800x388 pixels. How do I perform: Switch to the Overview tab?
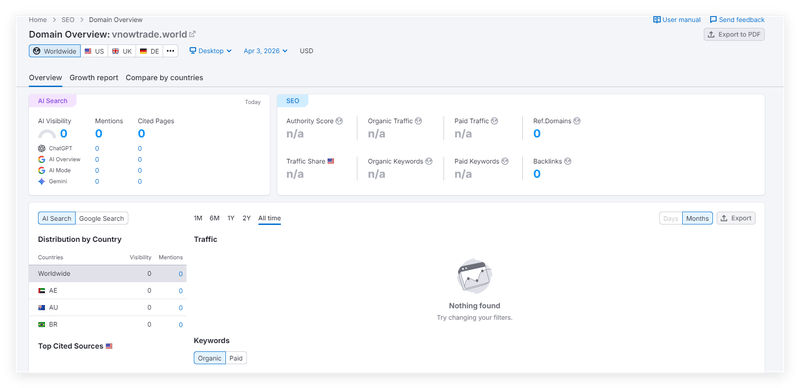(x=45, y=78)
